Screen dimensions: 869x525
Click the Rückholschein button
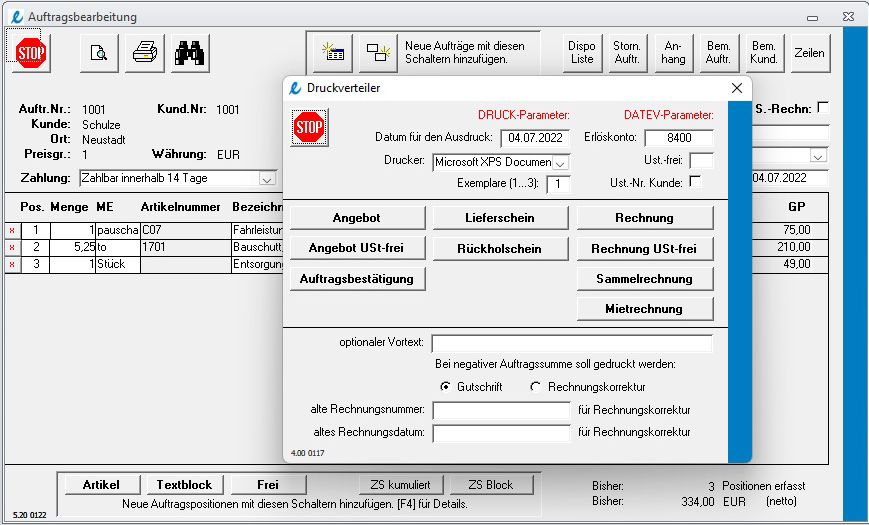point(500,248)
